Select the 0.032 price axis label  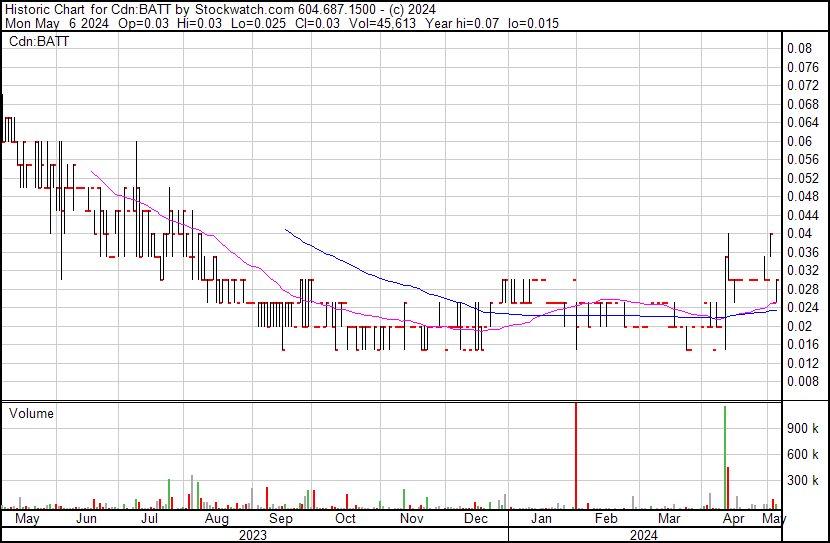point(803,270)
